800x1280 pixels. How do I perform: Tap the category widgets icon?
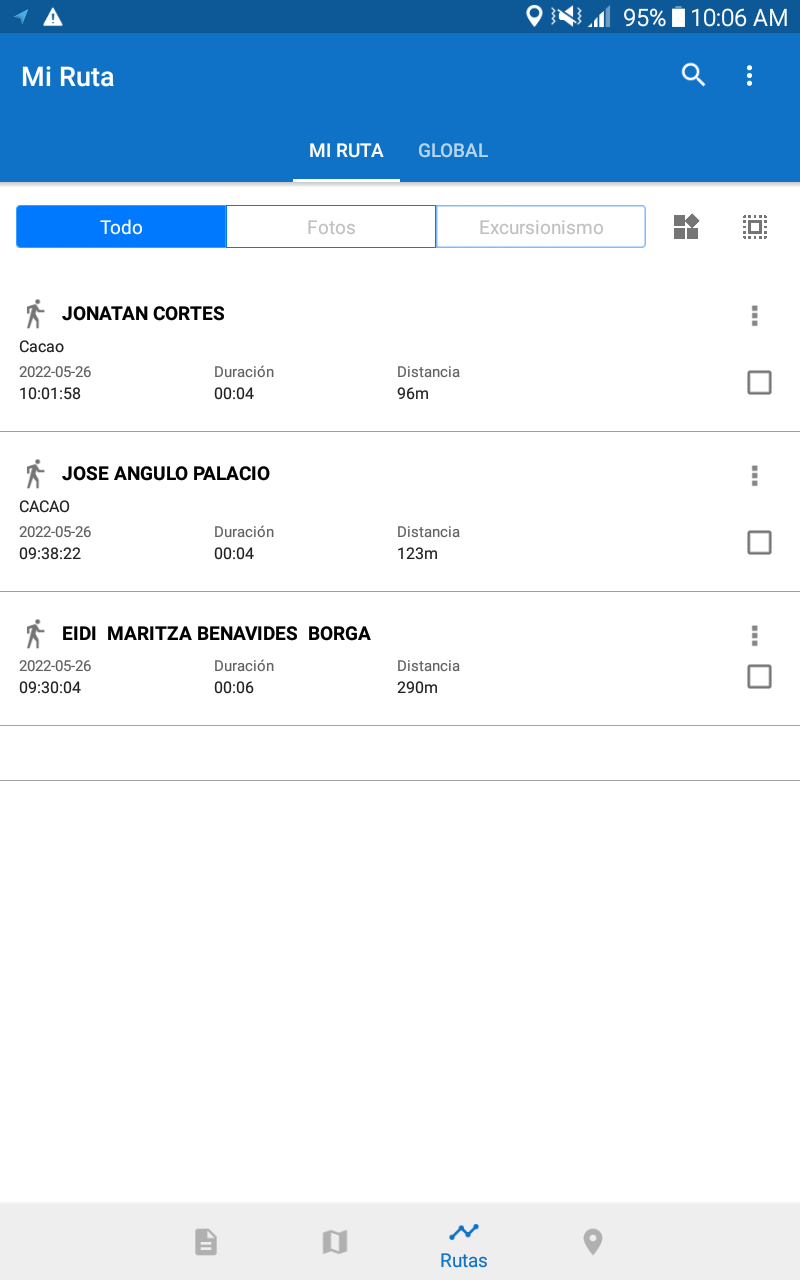coord(686,227)
